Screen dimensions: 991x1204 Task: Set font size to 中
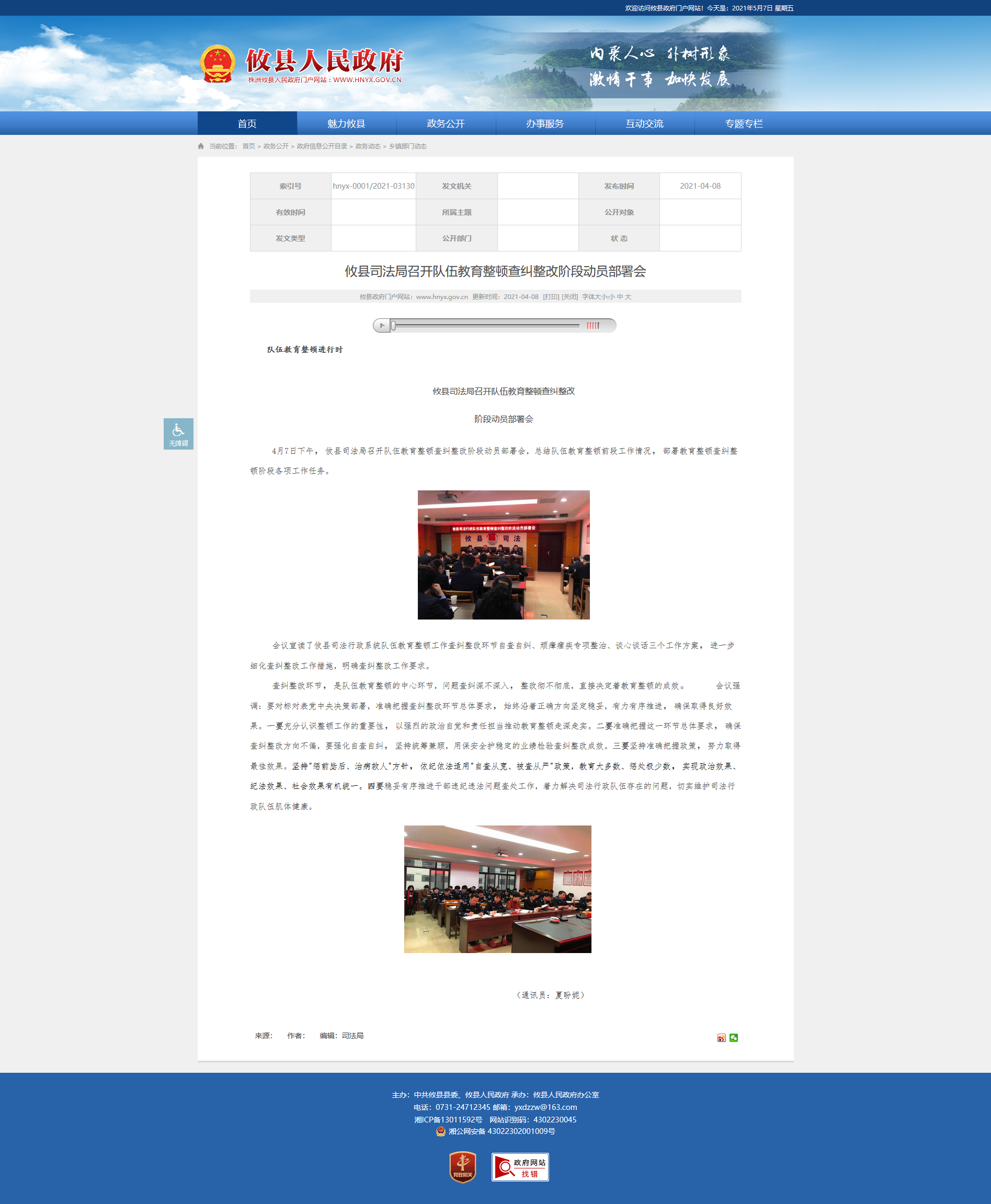[x=619, y=297]
